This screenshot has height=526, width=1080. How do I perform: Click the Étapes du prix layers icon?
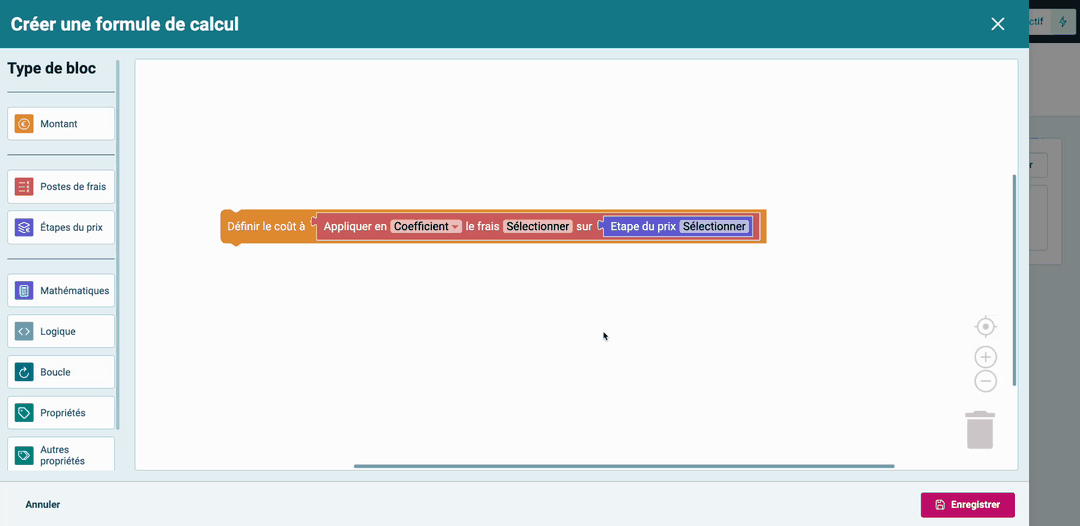pyautogui.click(x=24, y=227)
